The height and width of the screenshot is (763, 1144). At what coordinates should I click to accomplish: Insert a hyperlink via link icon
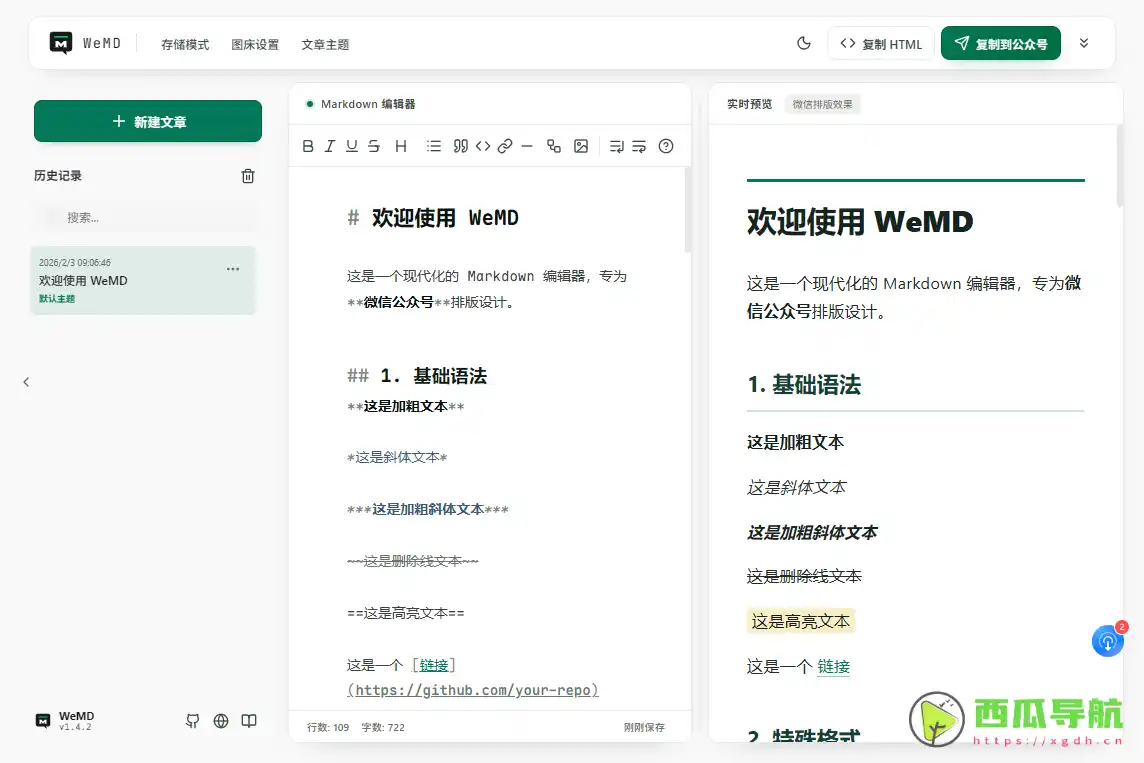[x=505, y=146]
